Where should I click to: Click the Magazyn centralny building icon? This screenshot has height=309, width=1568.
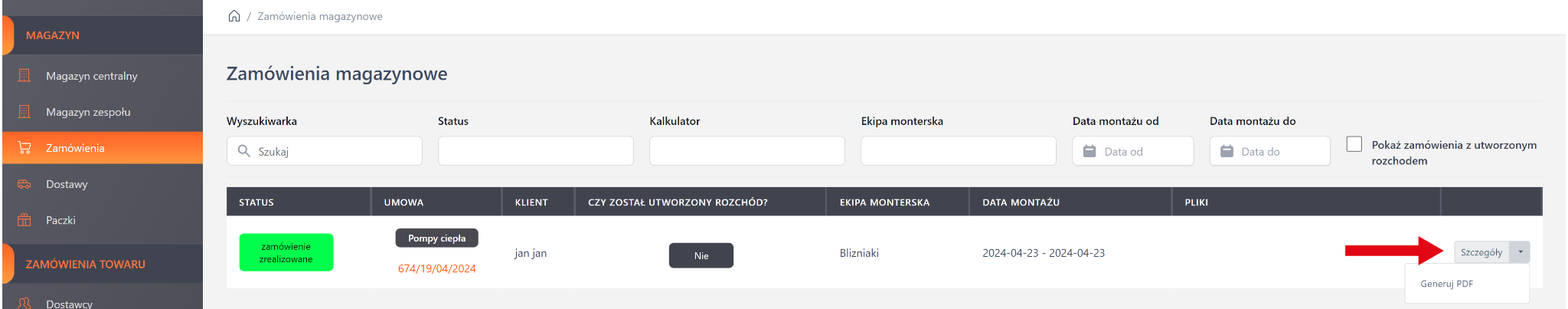click(24, 75)
